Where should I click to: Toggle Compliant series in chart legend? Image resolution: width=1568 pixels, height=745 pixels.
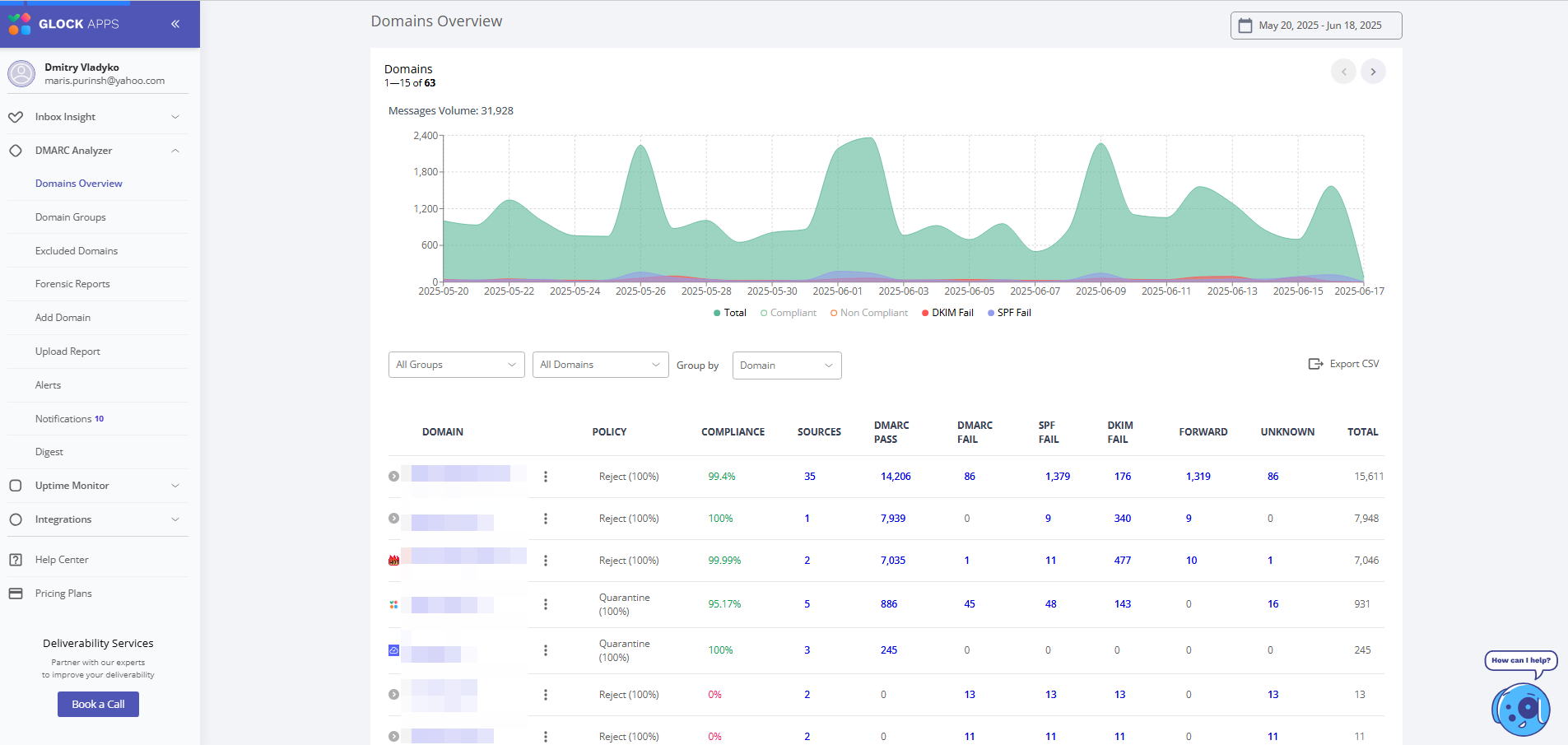click(x=788, y=313)
